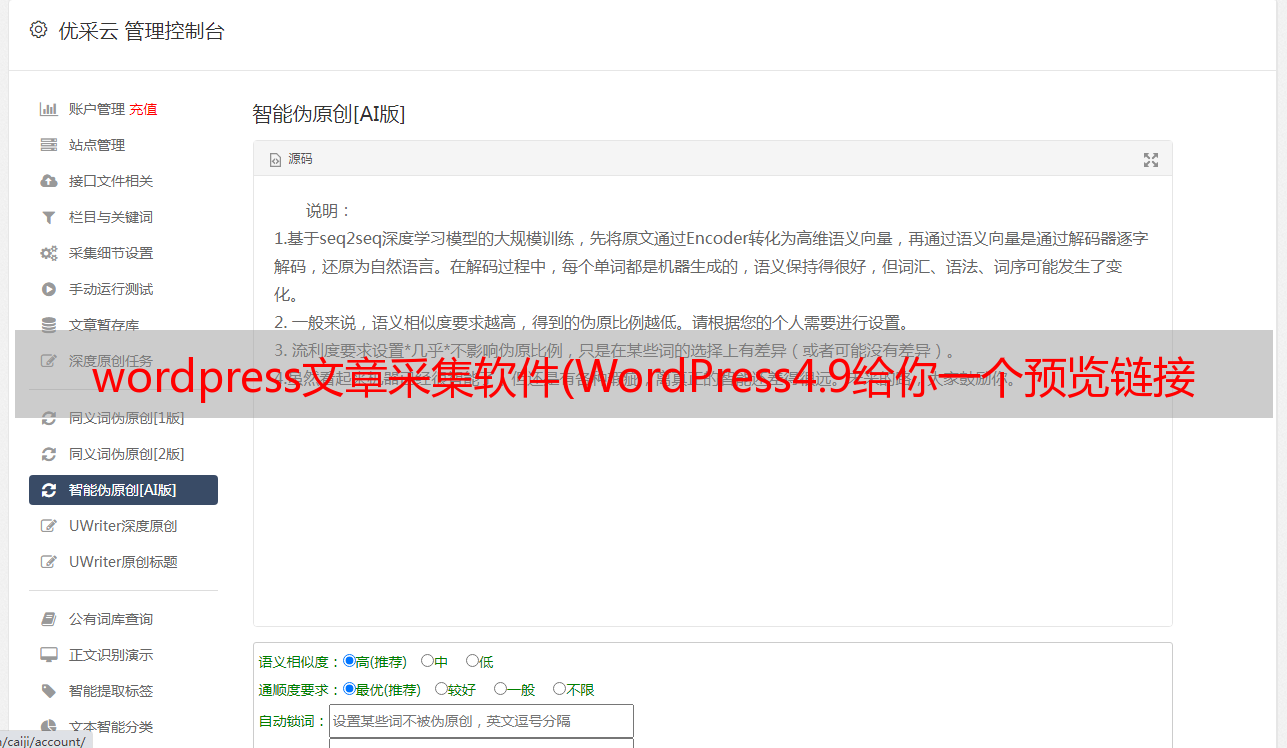Viewport: 1287px width, 748px height.
Task: Toggle fullscreen with the editor expand icon
Action: point(1151,160)
